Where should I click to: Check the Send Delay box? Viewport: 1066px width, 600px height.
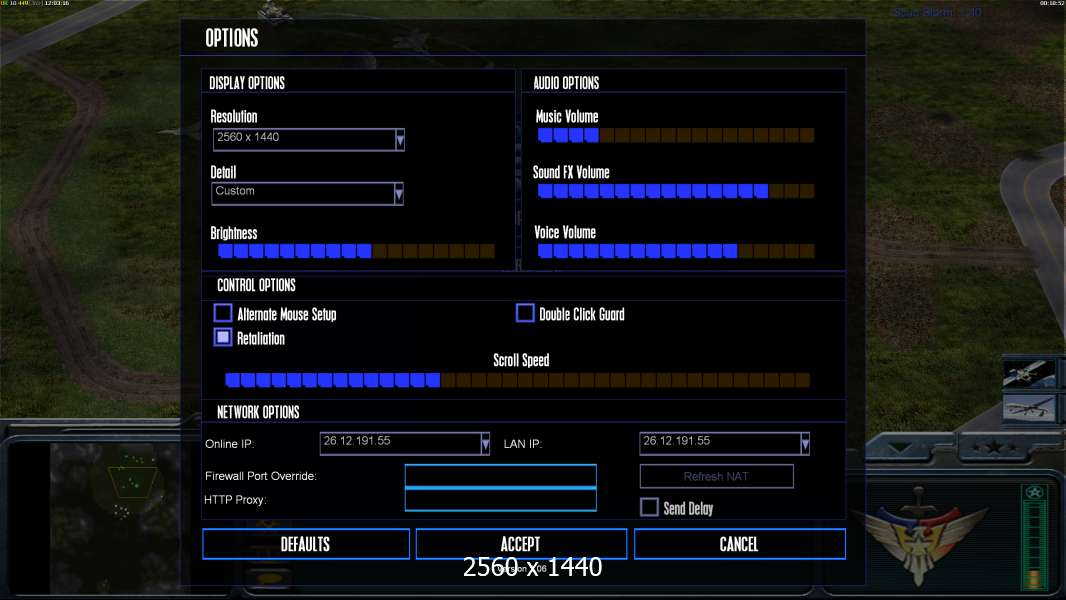[649, 507]
